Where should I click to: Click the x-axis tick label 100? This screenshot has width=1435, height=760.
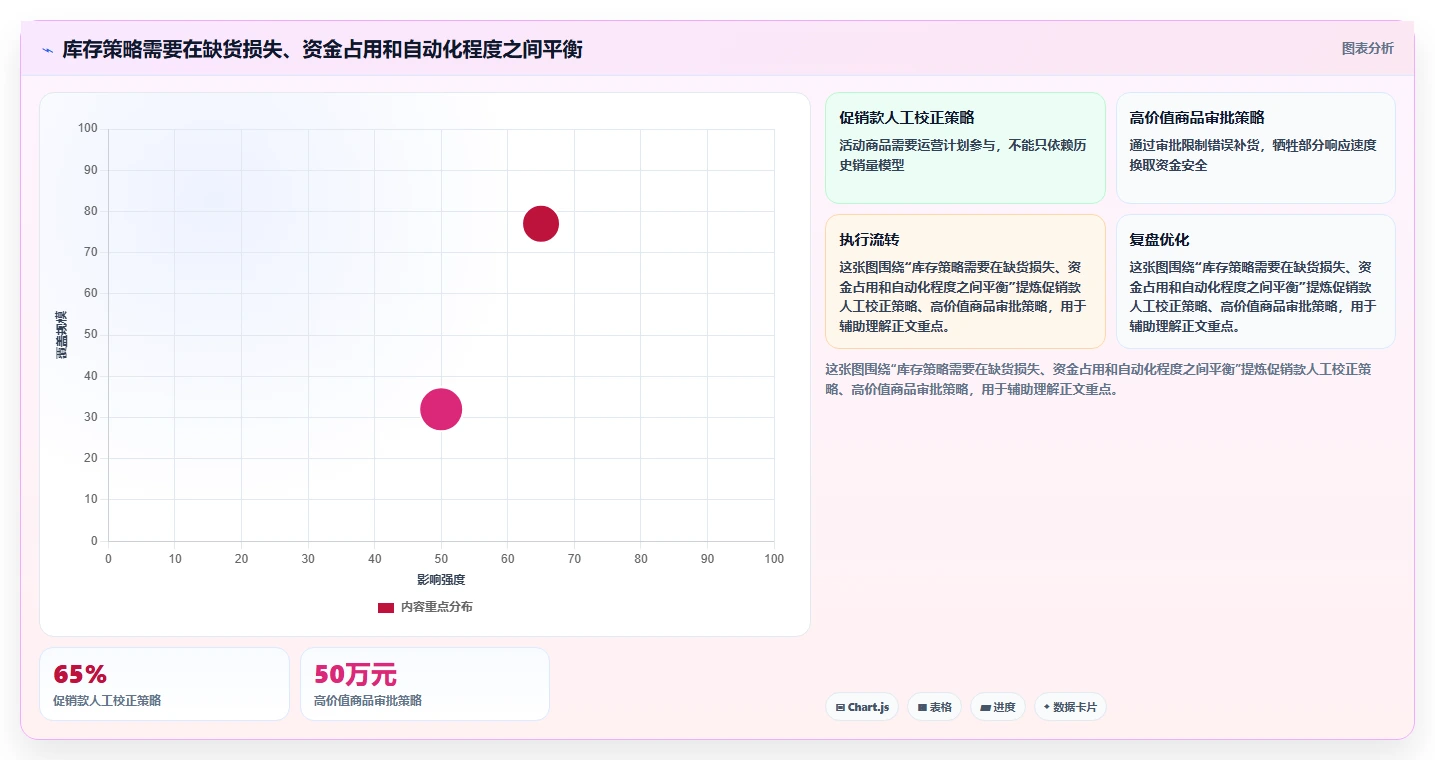(x=774, y=559)
